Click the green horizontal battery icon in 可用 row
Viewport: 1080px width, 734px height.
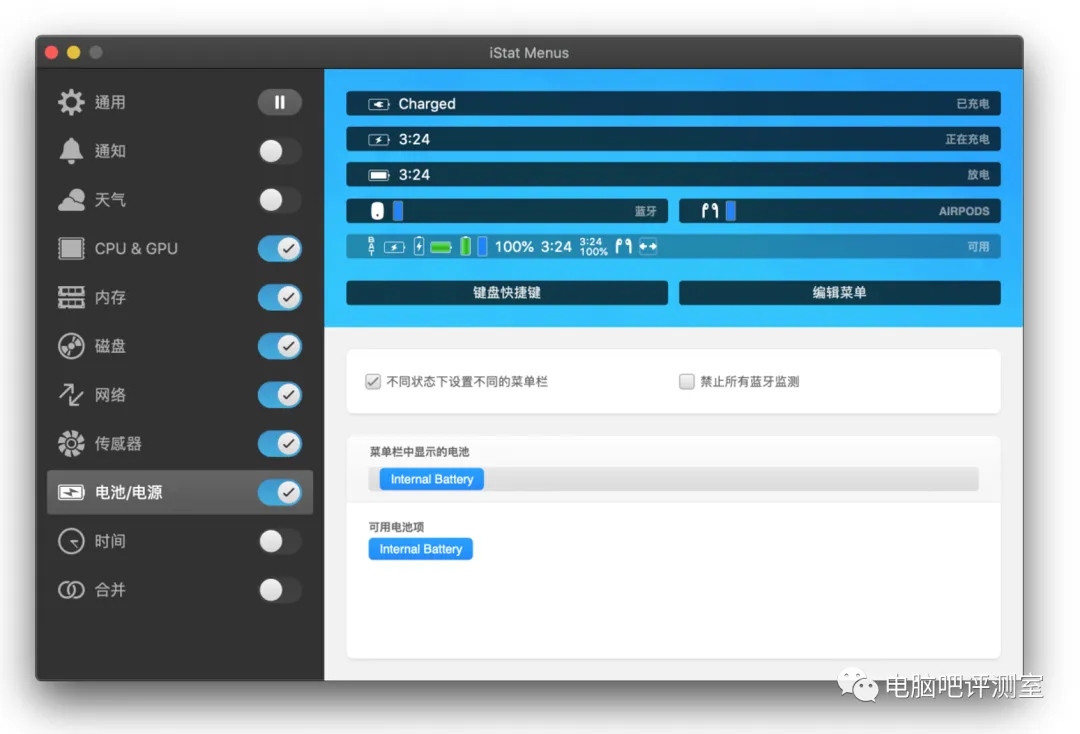tap(441, 247)
